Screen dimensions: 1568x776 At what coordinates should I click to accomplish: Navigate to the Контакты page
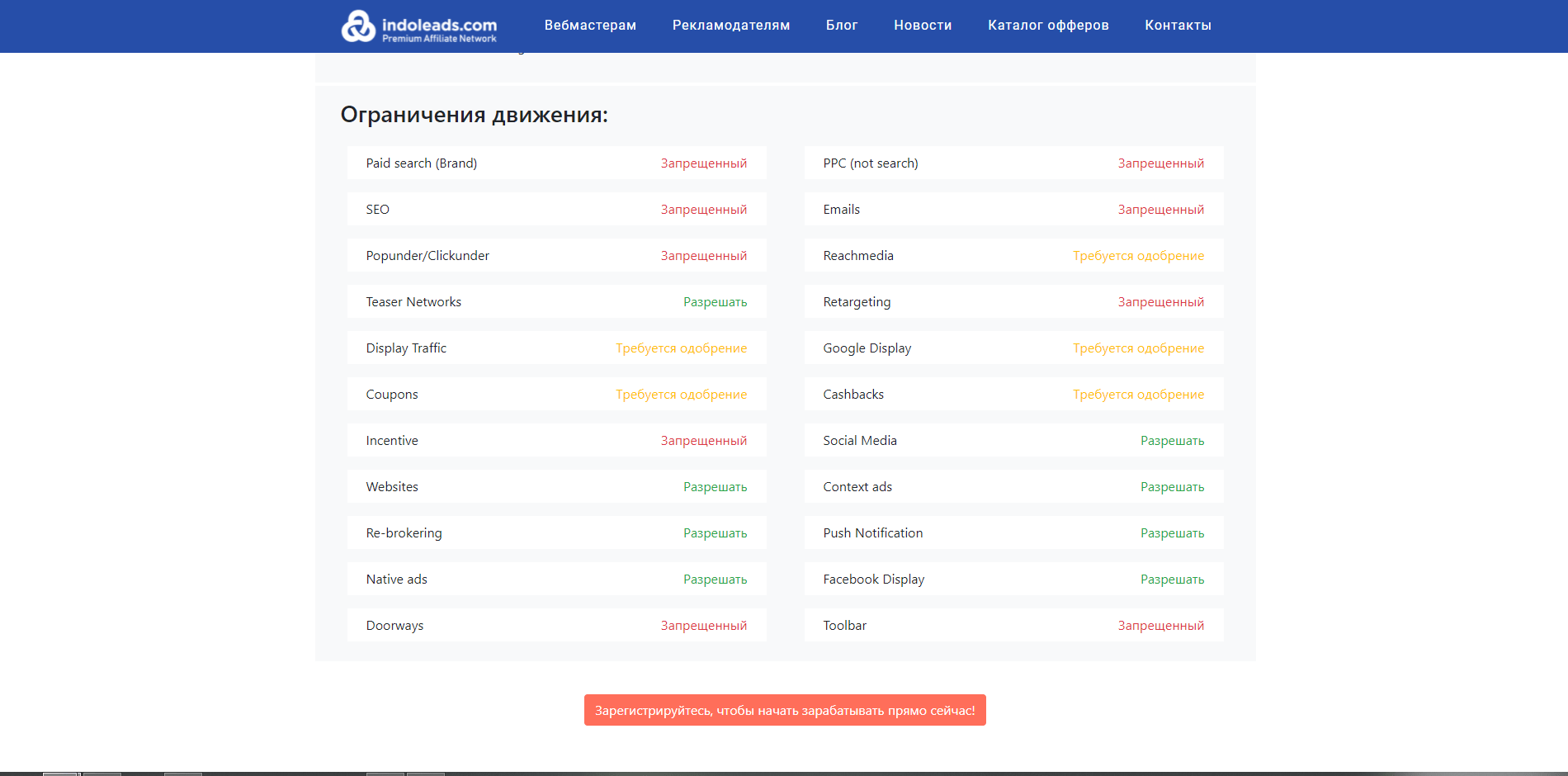[1177, 26]
